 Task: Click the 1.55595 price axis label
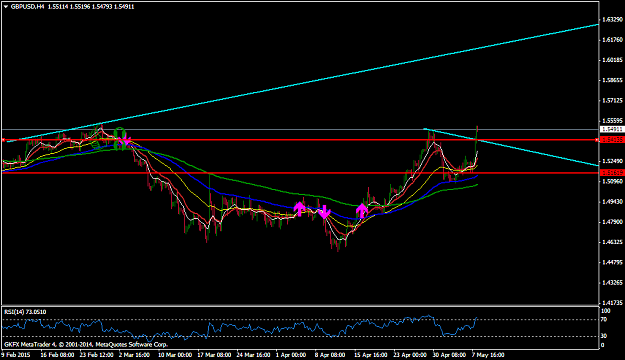point(612,120)
